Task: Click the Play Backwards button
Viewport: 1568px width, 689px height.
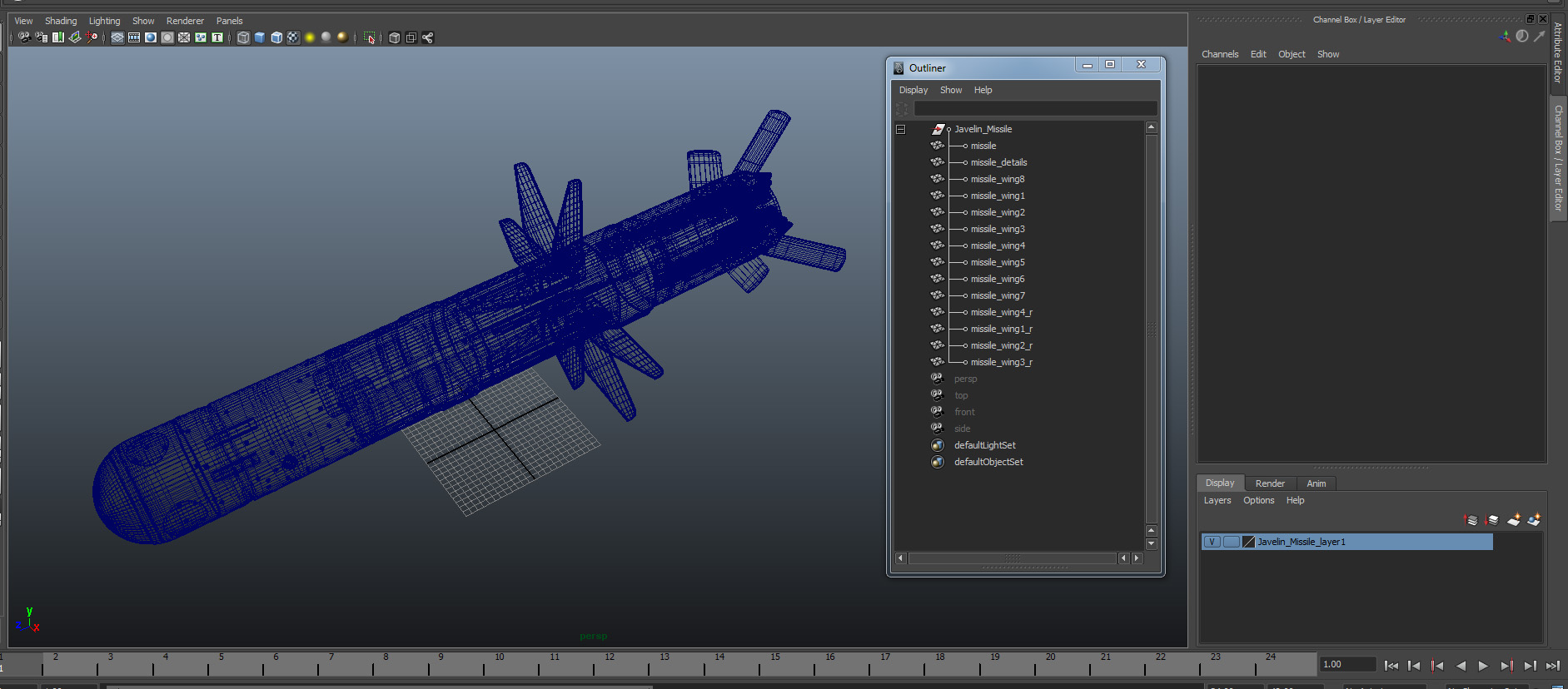Action: coord(1461,666)
